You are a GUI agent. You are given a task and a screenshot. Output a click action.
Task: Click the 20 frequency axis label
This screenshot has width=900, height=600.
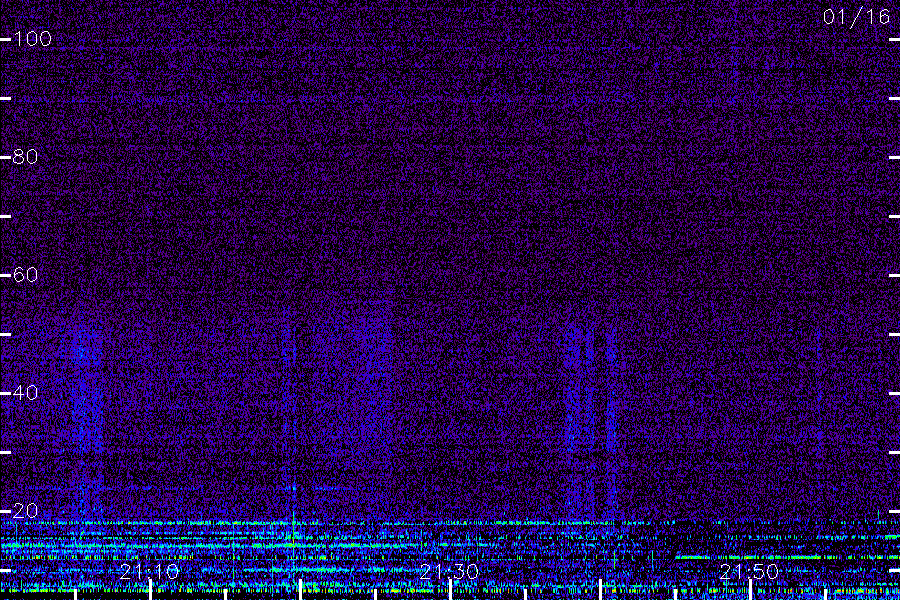click(25, 511)
